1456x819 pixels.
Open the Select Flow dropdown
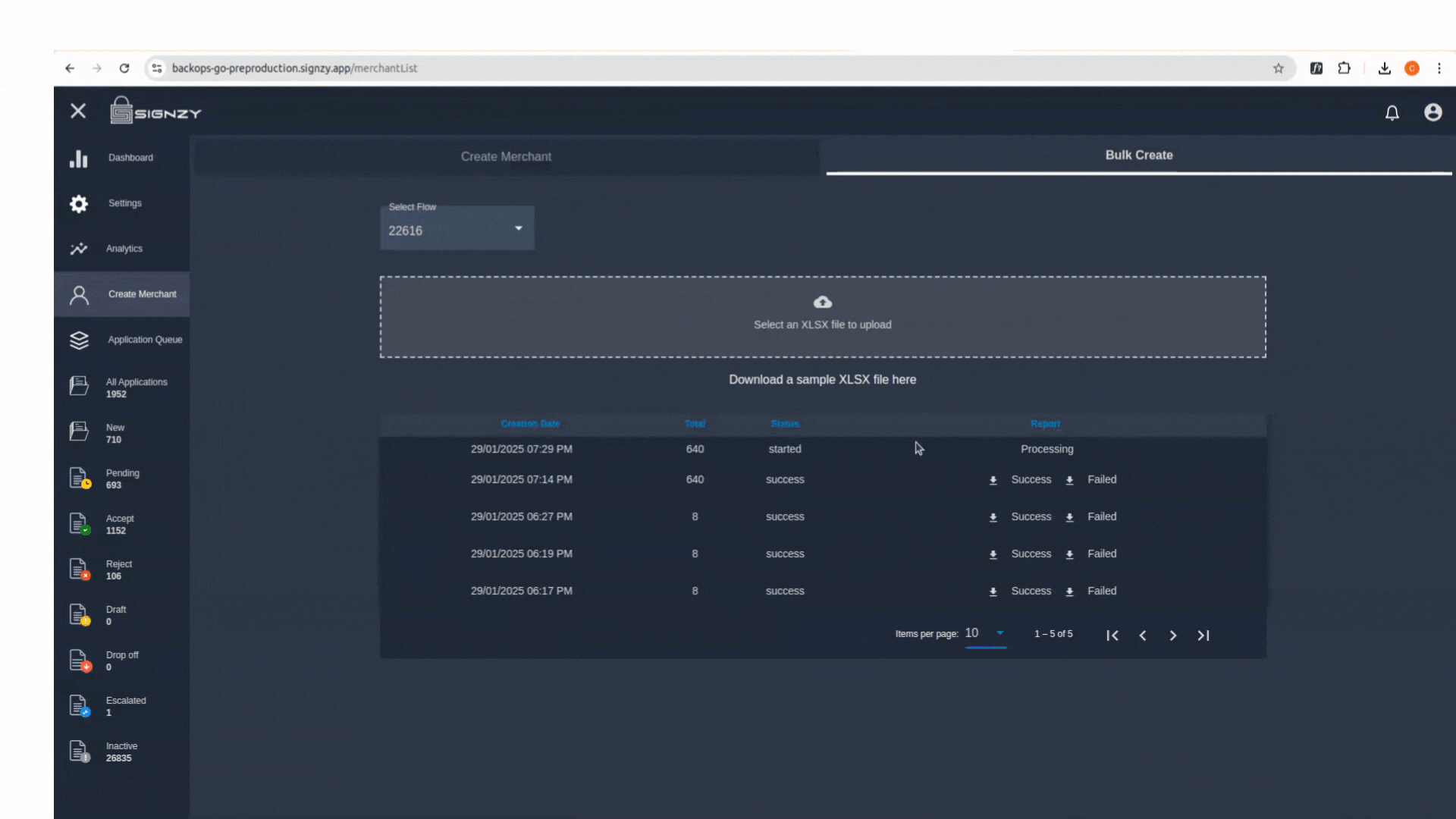pyautogui.click(x=457, y=228)
